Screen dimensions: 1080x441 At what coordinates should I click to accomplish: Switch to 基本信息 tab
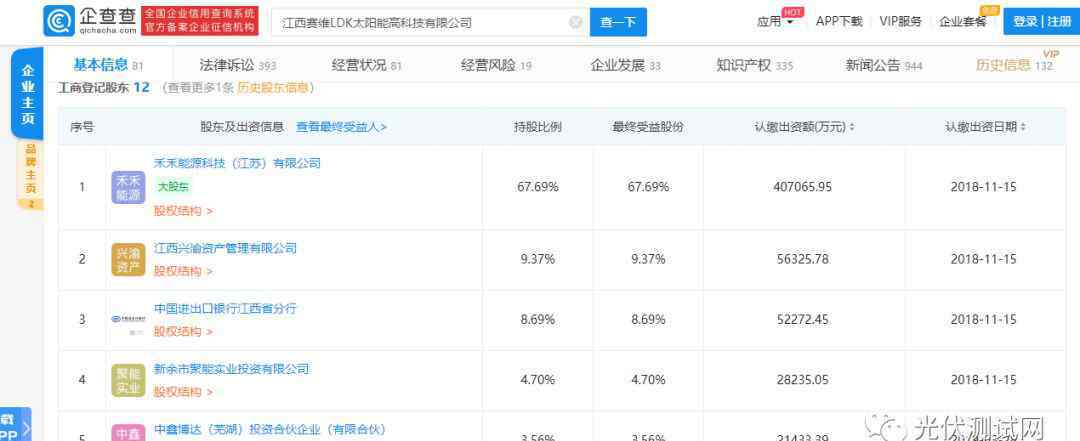(x=108, y=65)
